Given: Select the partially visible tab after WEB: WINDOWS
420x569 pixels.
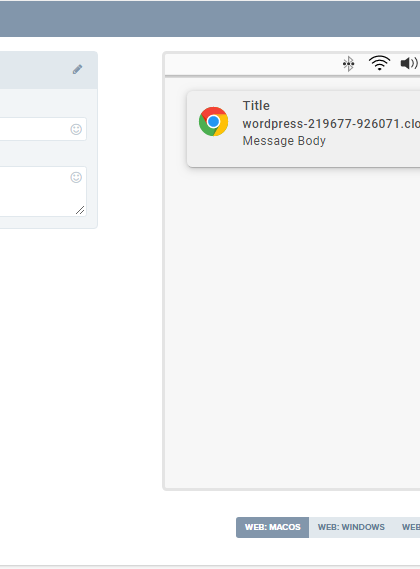Looking at the screenshot, I should pyautogui.click(x=410, y=527).
